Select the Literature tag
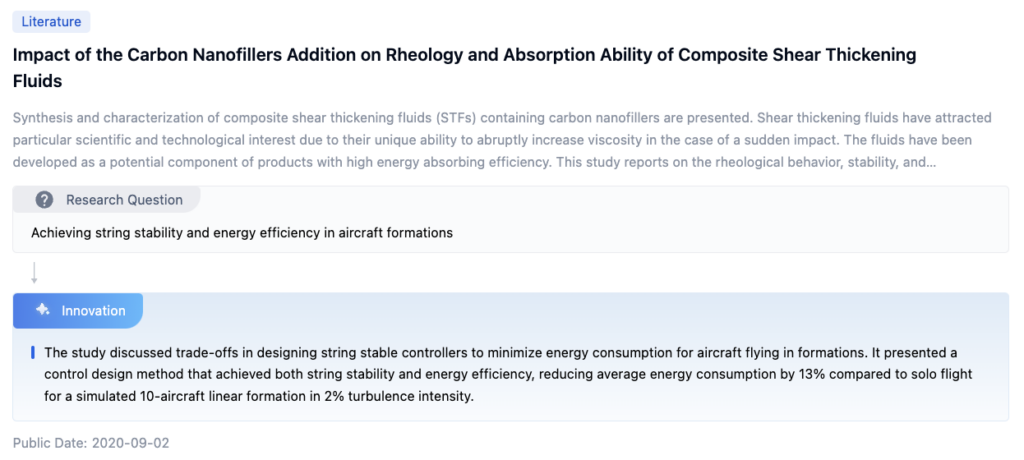Viewport: 1024px width, 460px height. [51, 22]
